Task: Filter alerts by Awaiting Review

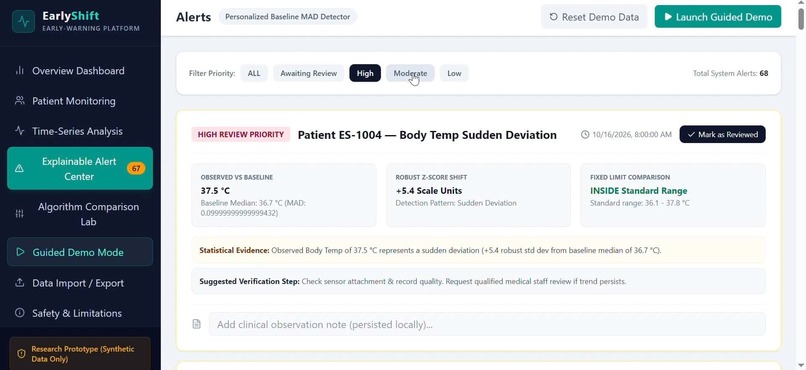Action: (x=308, y=73)
